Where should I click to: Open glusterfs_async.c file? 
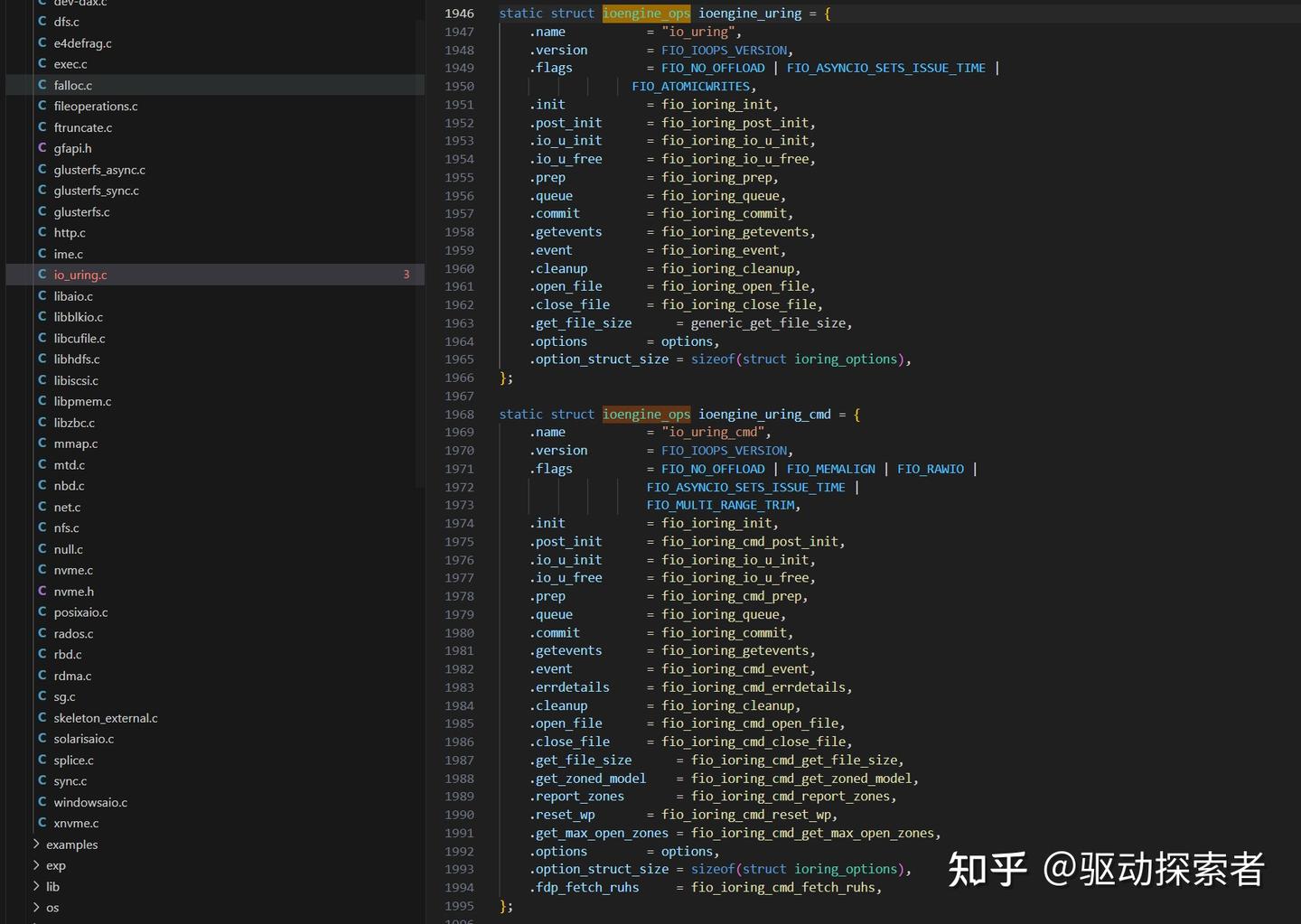tap(99, 170)
